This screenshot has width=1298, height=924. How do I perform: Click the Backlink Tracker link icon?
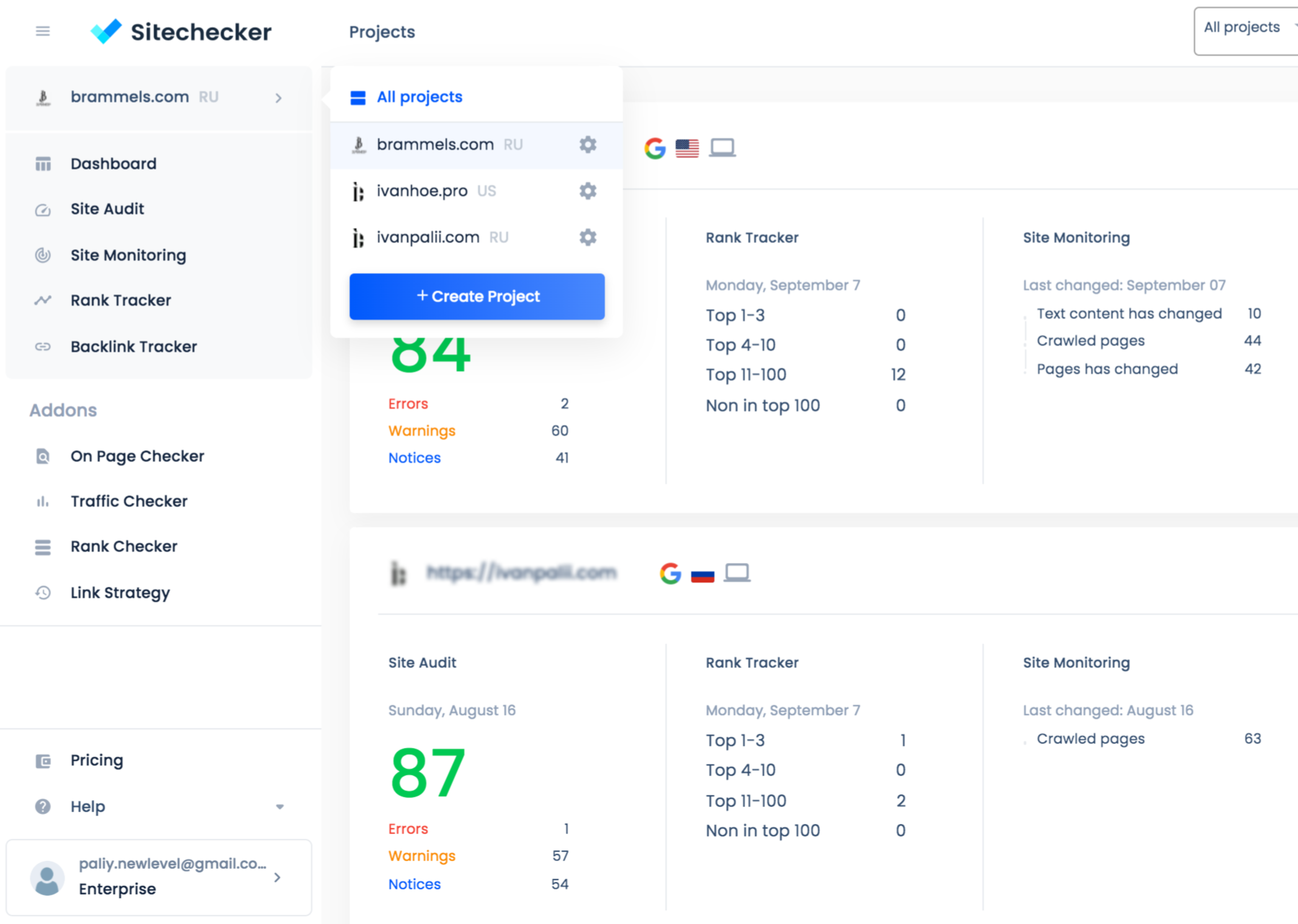point(43,346)
